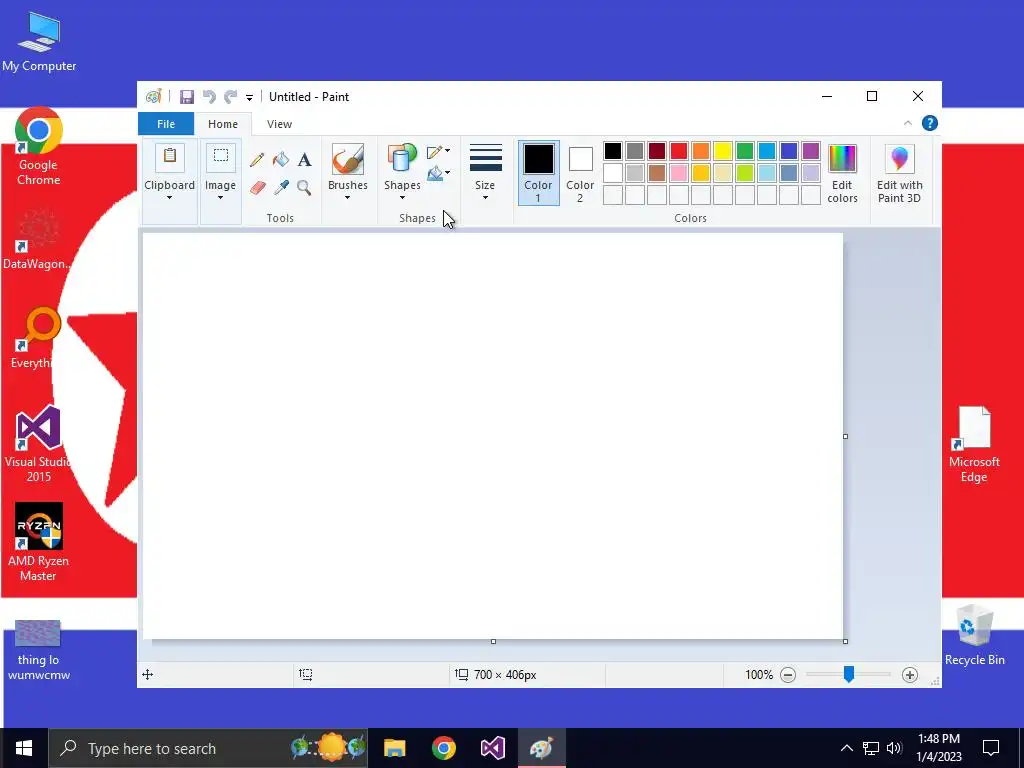Open Customize Quick Access Toolbar dropdown

coord(249,97)
